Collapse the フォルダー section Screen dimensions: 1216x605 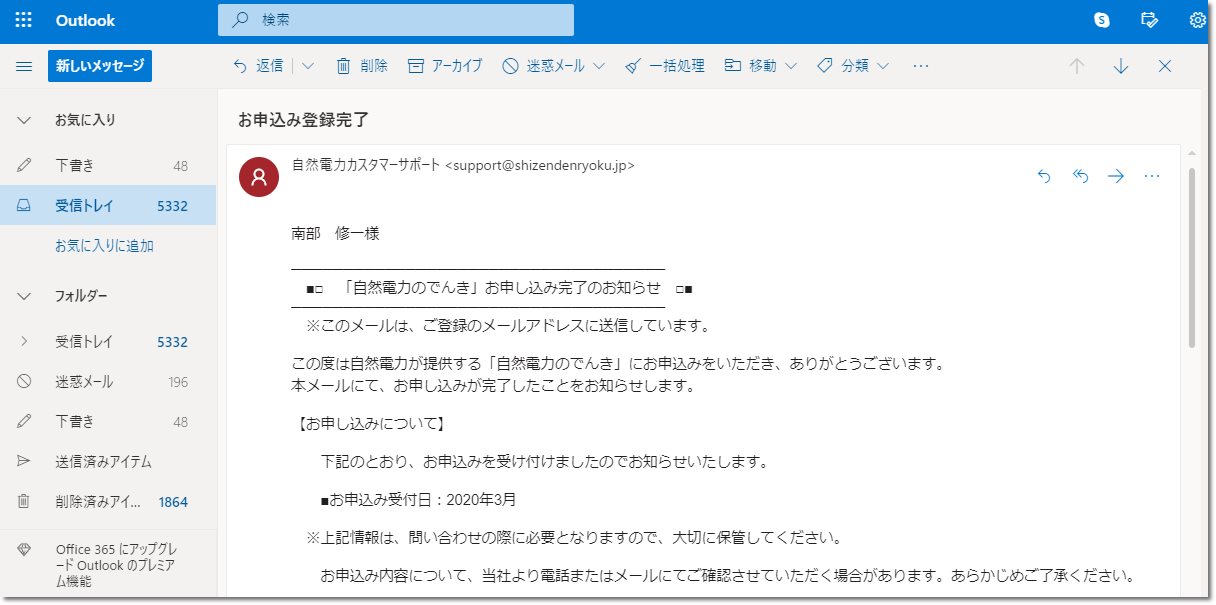click(x=24, y=296)
